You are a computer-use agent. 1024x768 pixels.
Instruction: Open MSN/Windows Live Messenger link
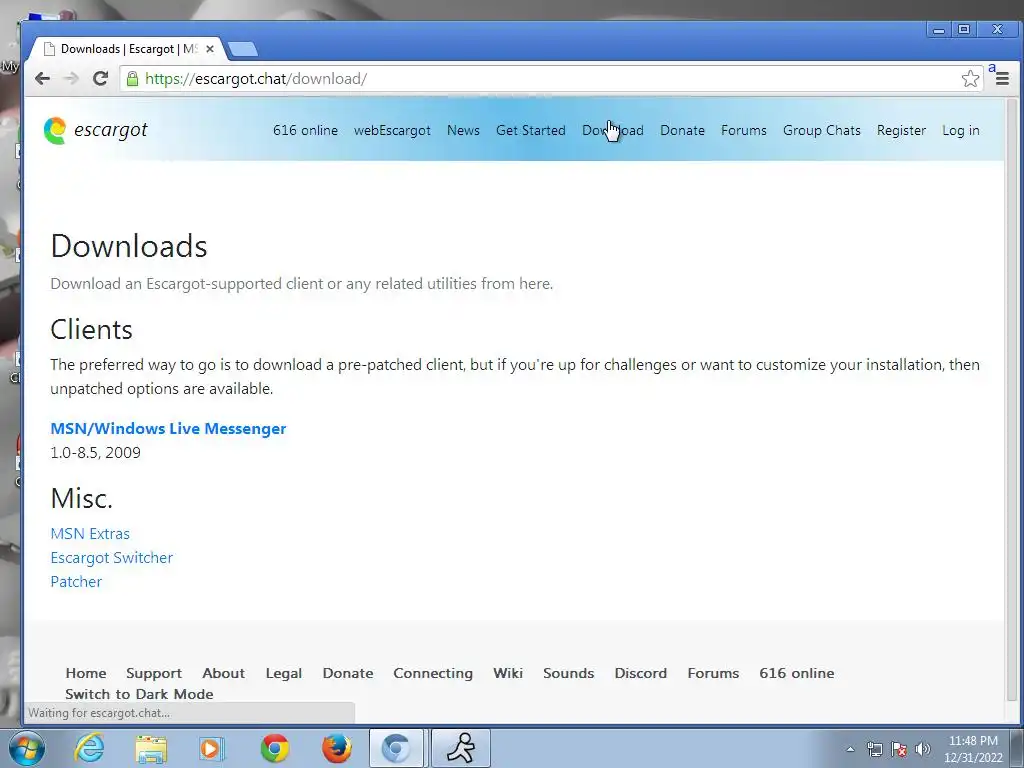(168, 428)
